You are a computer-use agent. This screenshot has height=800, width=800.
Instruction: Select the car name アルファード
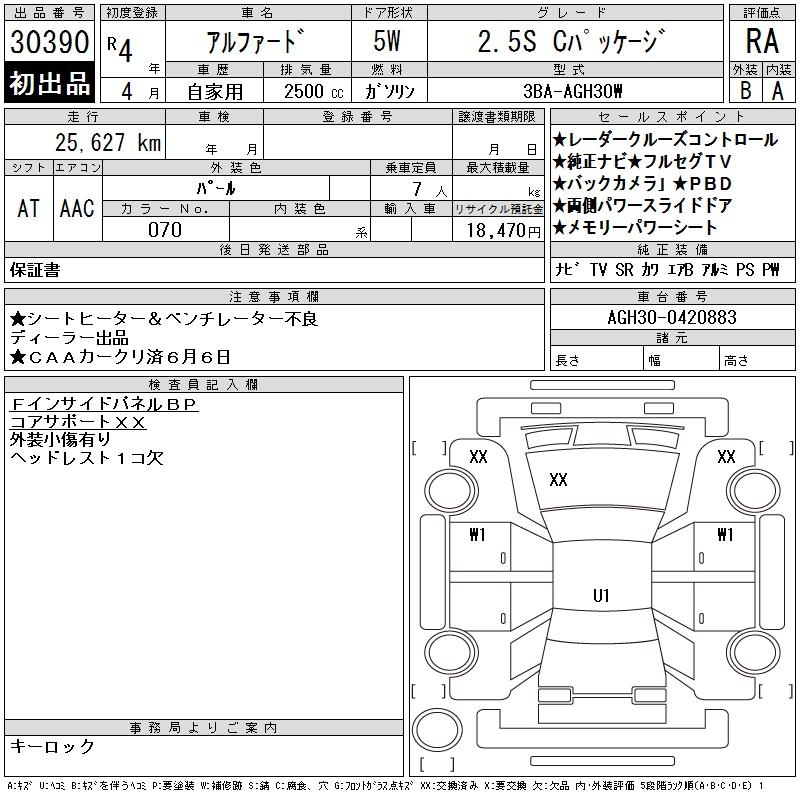(256, 41)
